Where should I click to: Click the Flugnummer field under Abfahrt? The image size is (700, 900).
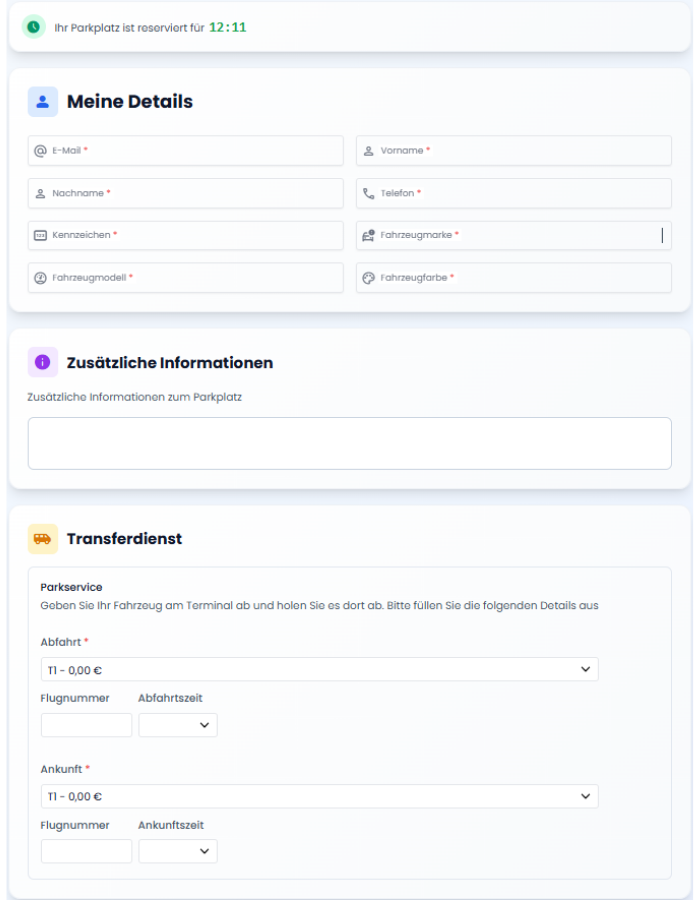tap(86, 725)
